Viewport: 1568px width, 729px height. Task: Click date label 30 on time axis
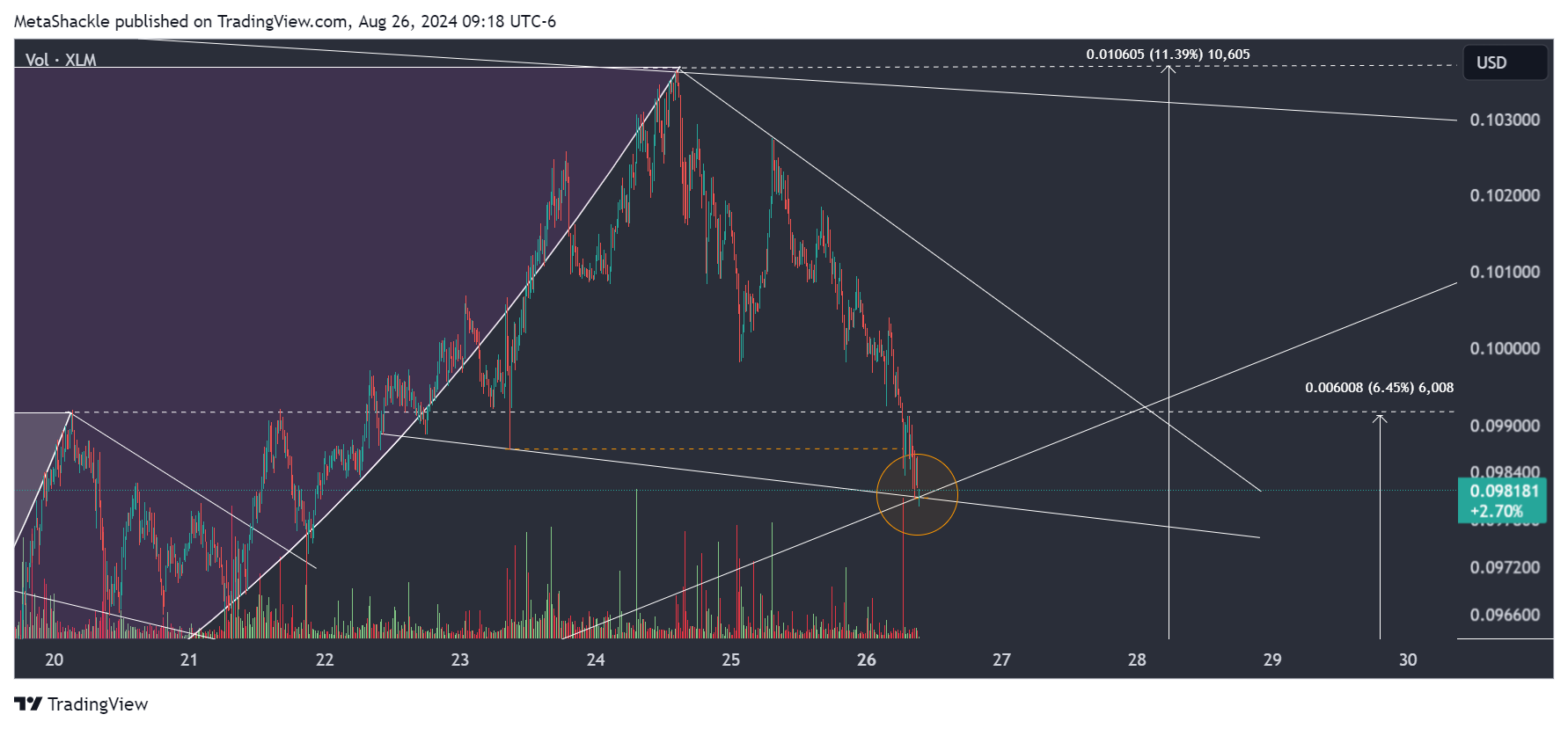tap(1408, 660)
